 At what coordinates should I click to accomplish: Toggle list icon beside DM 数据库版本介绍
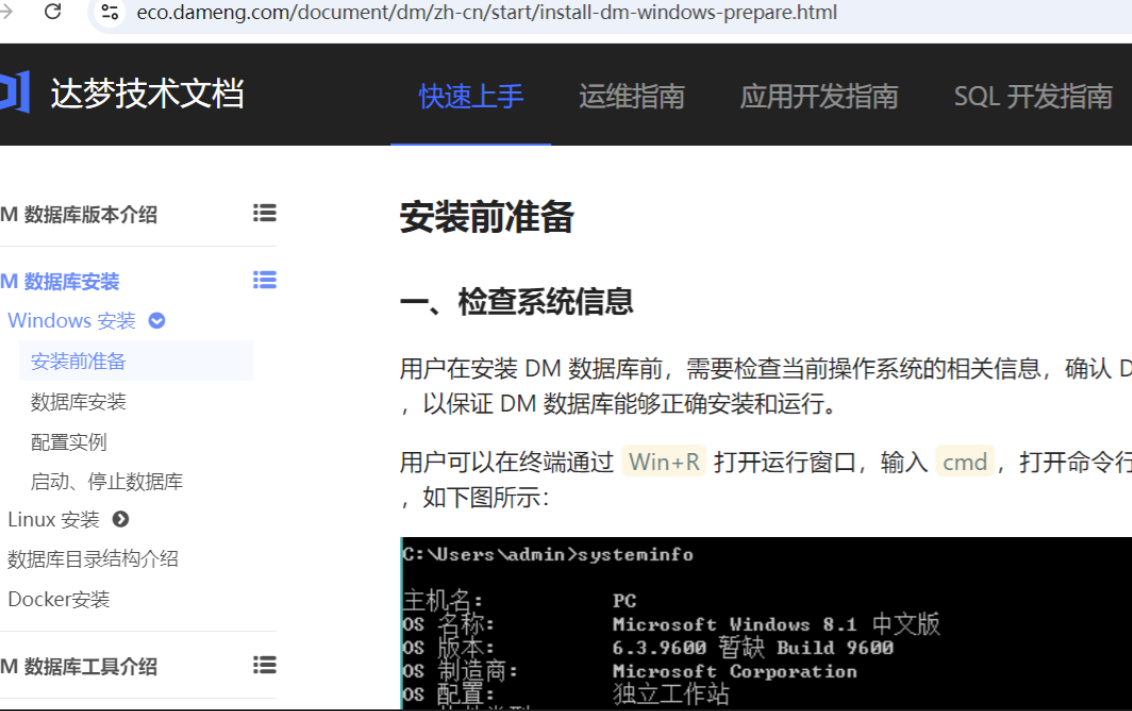coord(264,213)
